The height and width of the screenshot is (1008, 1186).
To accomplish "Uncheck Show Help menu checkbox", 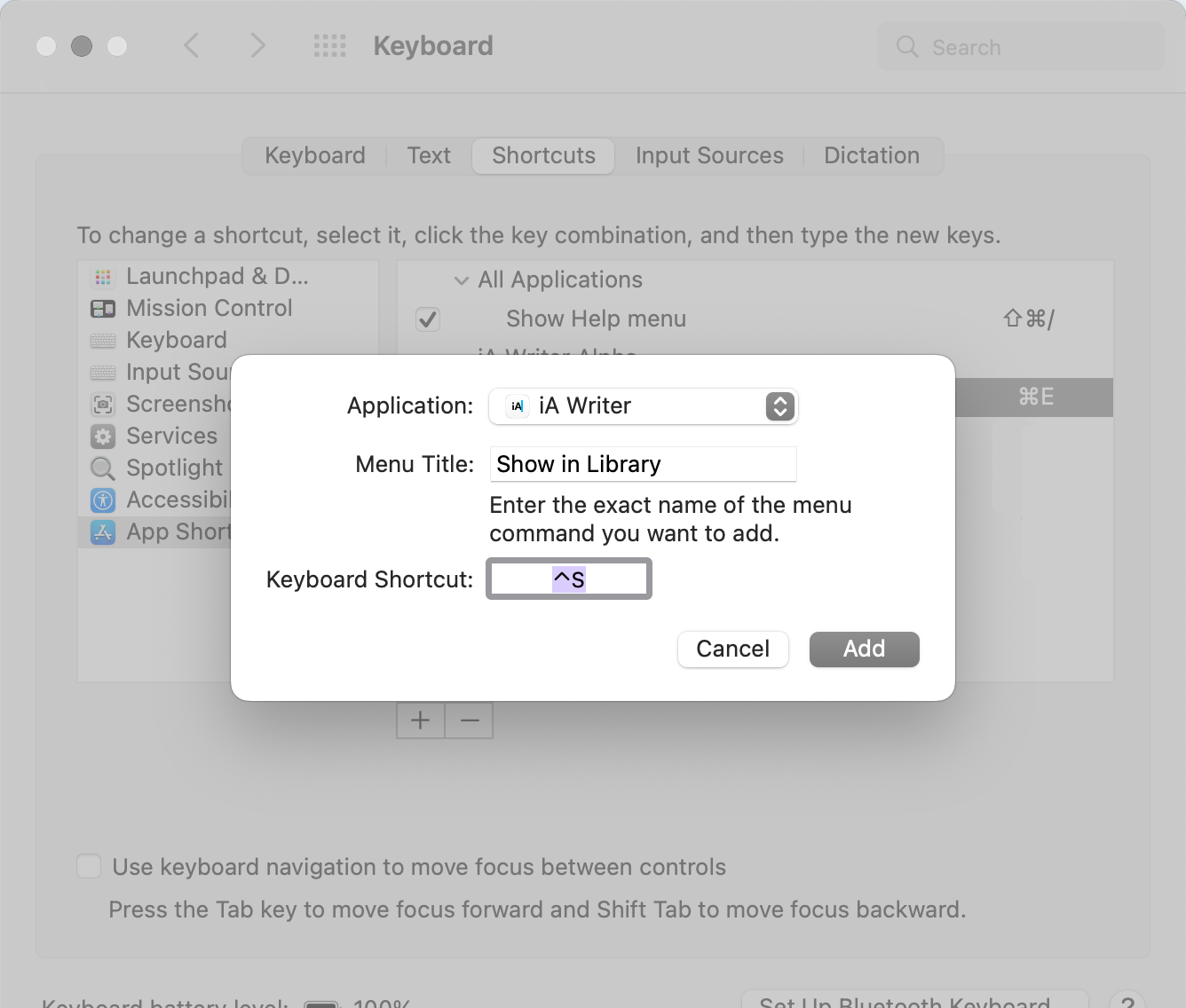I will pyautogui.click(x=428, y=319).
